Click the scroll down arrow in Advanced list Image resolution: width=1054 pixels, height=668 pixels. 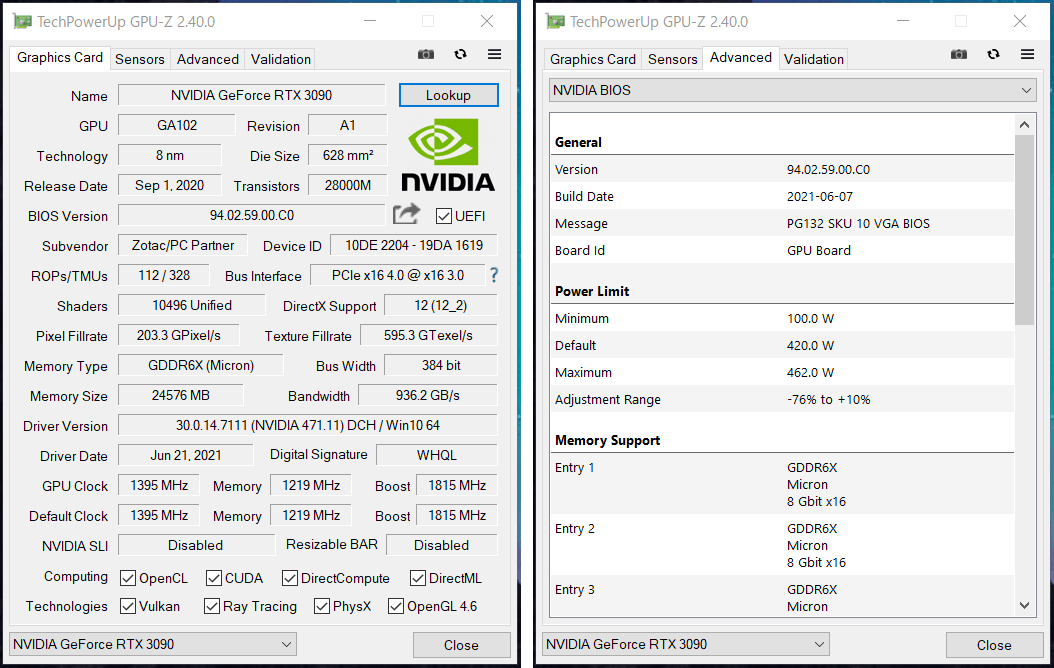coord(1024,606)
